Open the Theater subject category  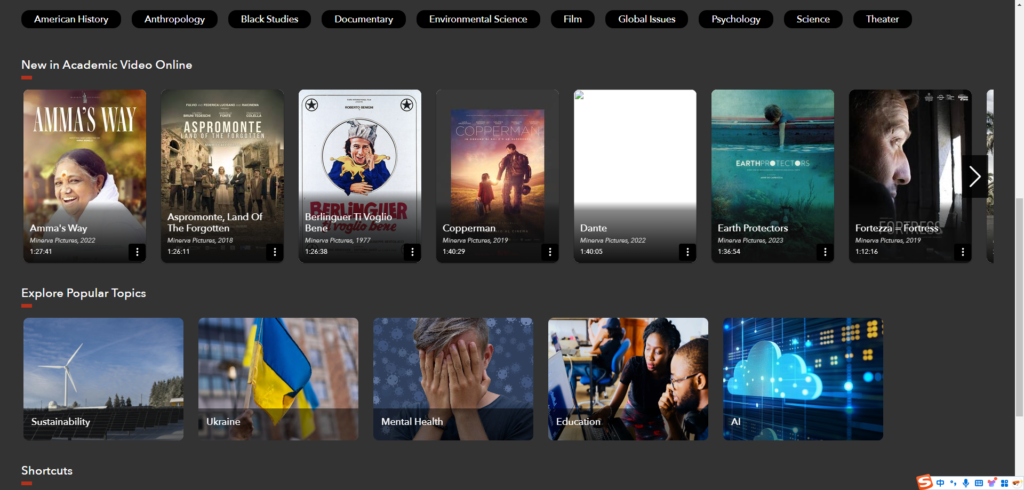[882, 19]
